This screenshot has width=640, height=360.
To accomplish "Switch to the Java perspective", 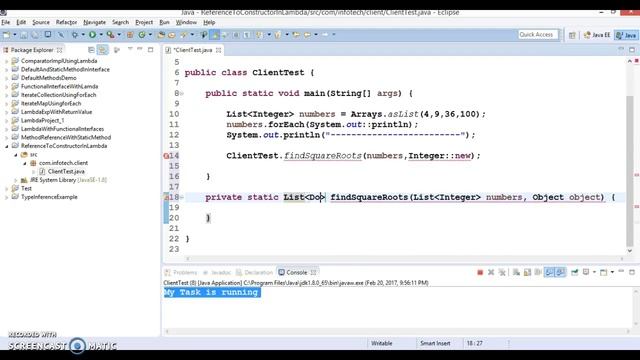I will coord(627,35).
